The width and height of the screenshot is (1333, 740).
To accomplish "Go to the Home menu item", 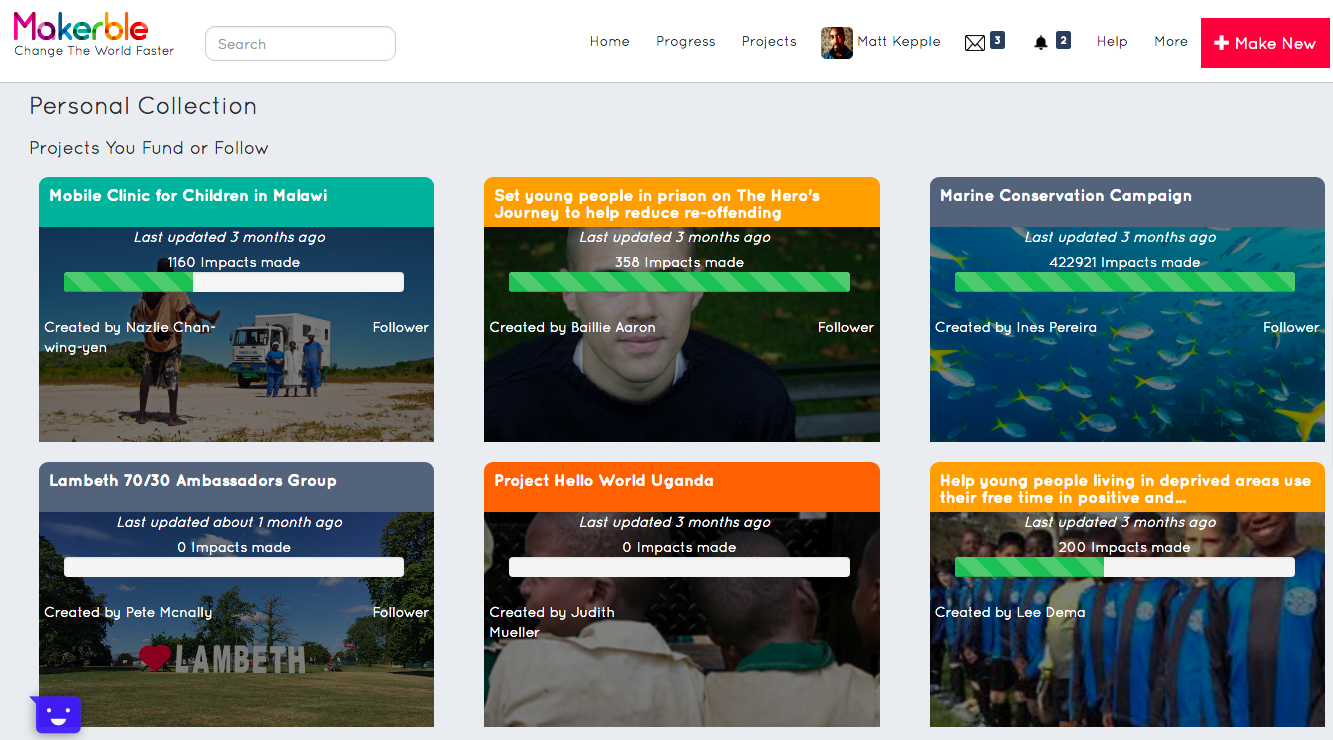I will pos(610,41).
